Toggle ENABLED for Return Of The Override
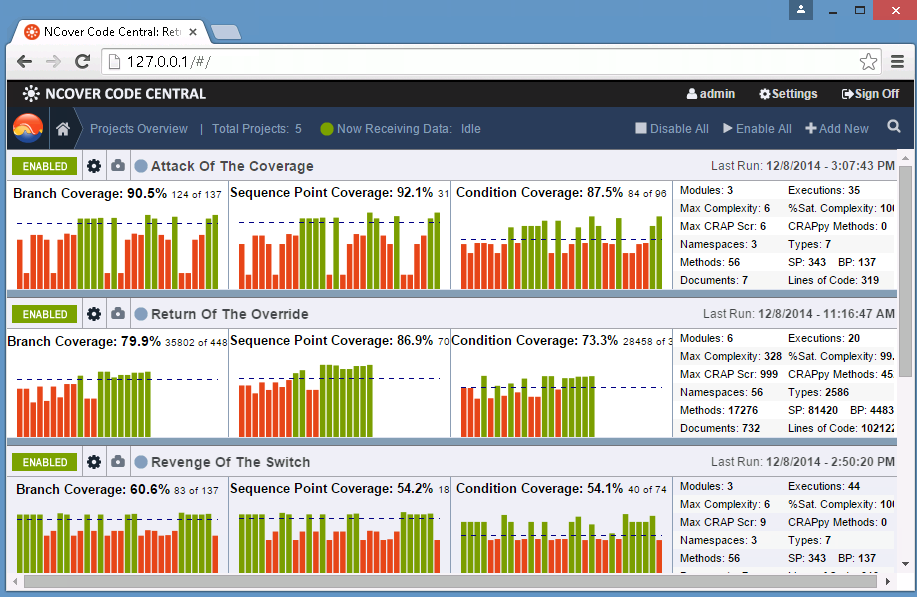The height and width of the screenshot is (597, 917). (44, 314)
